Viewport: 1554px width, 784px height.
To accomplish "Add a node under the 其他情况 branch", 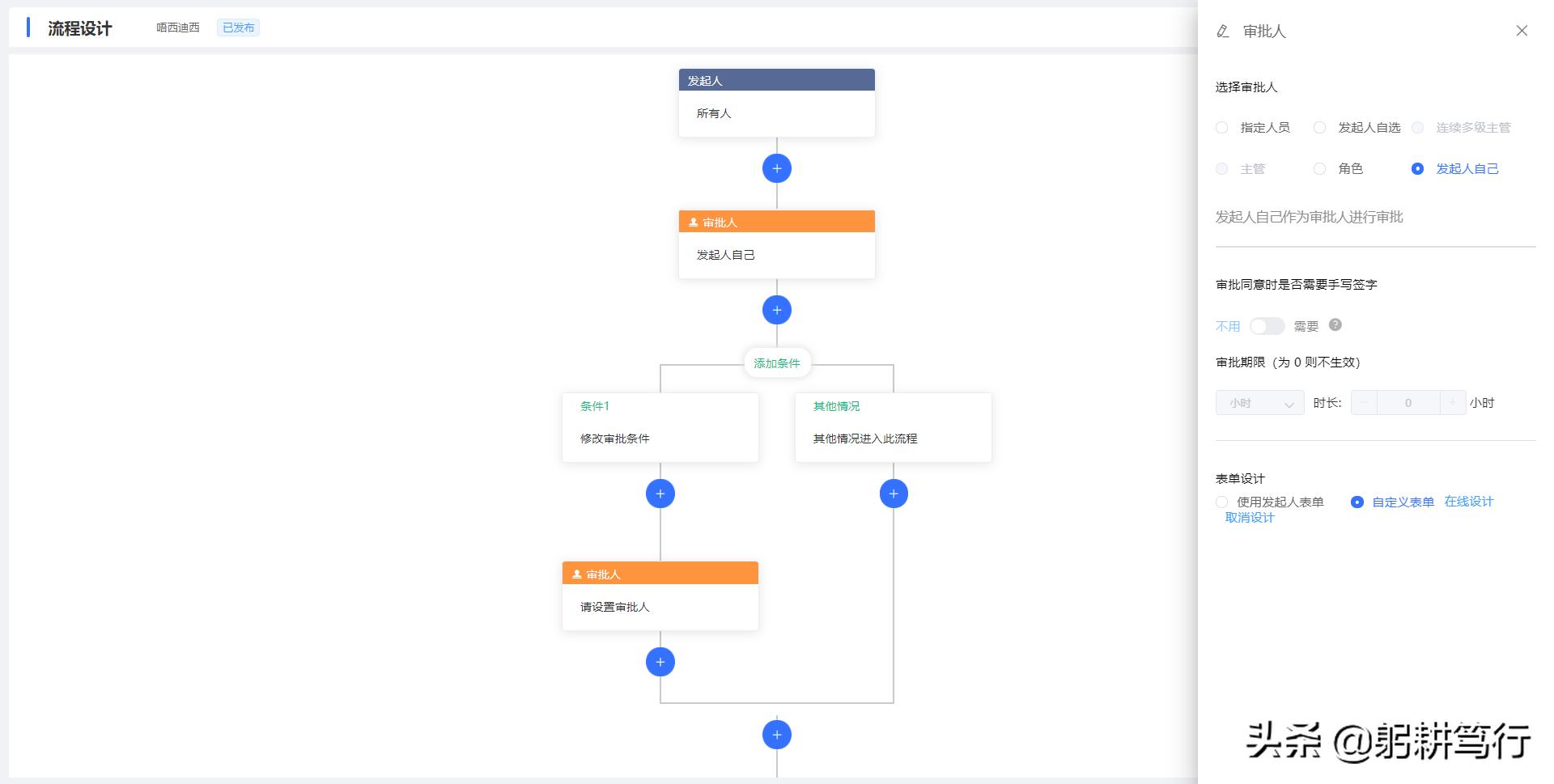I will [894, 494].
